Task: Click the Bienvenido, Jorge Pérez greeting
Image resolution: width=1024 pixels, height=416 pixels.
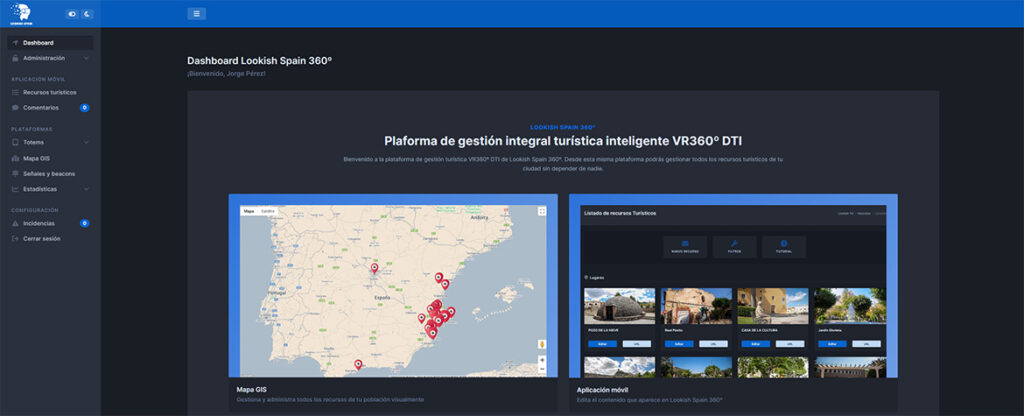Action: coord(227,74)
